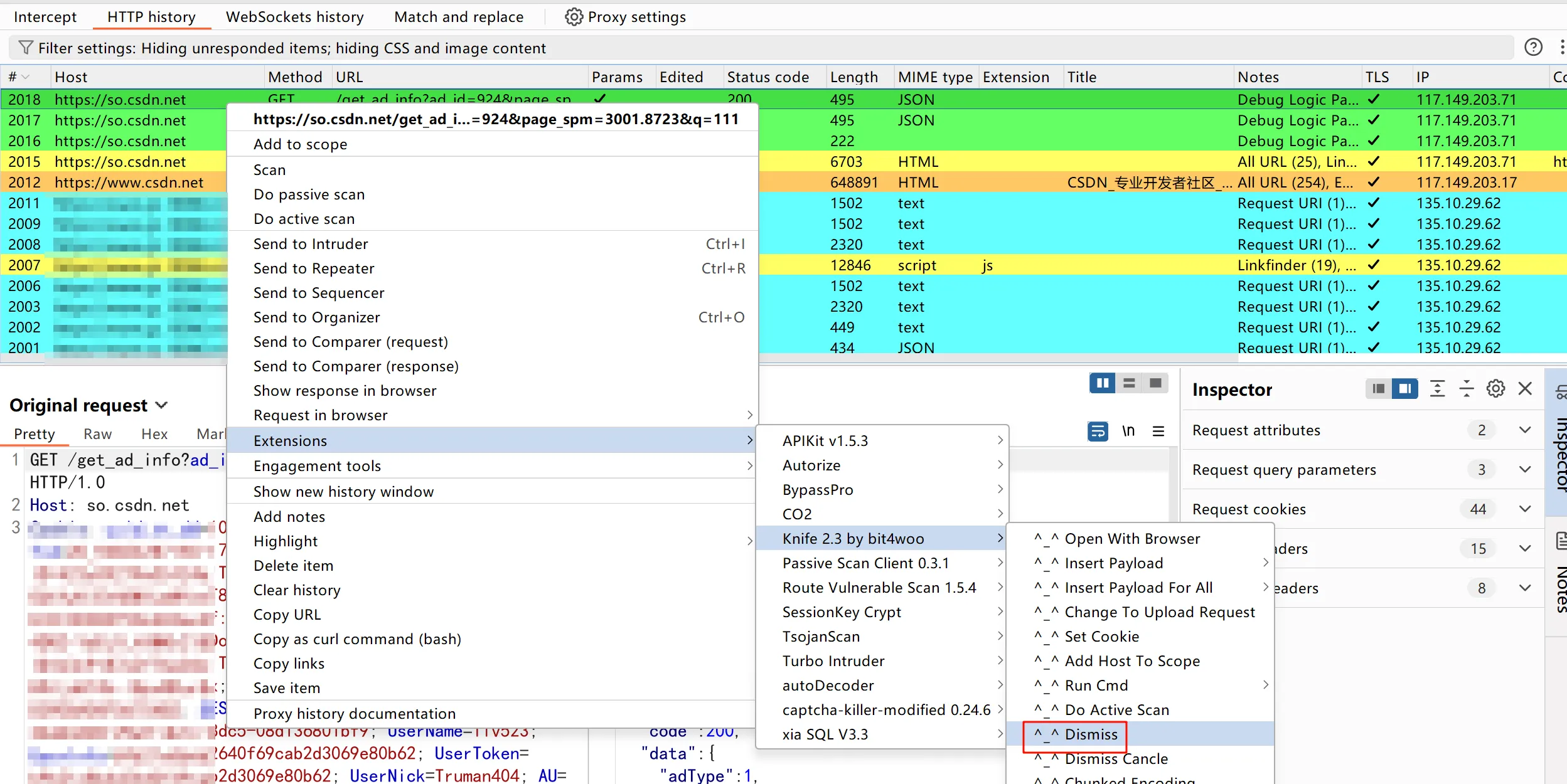Choose Send to Repeater menu item
Viewport: 1567px width, 784px height.
tap(314, 268)
